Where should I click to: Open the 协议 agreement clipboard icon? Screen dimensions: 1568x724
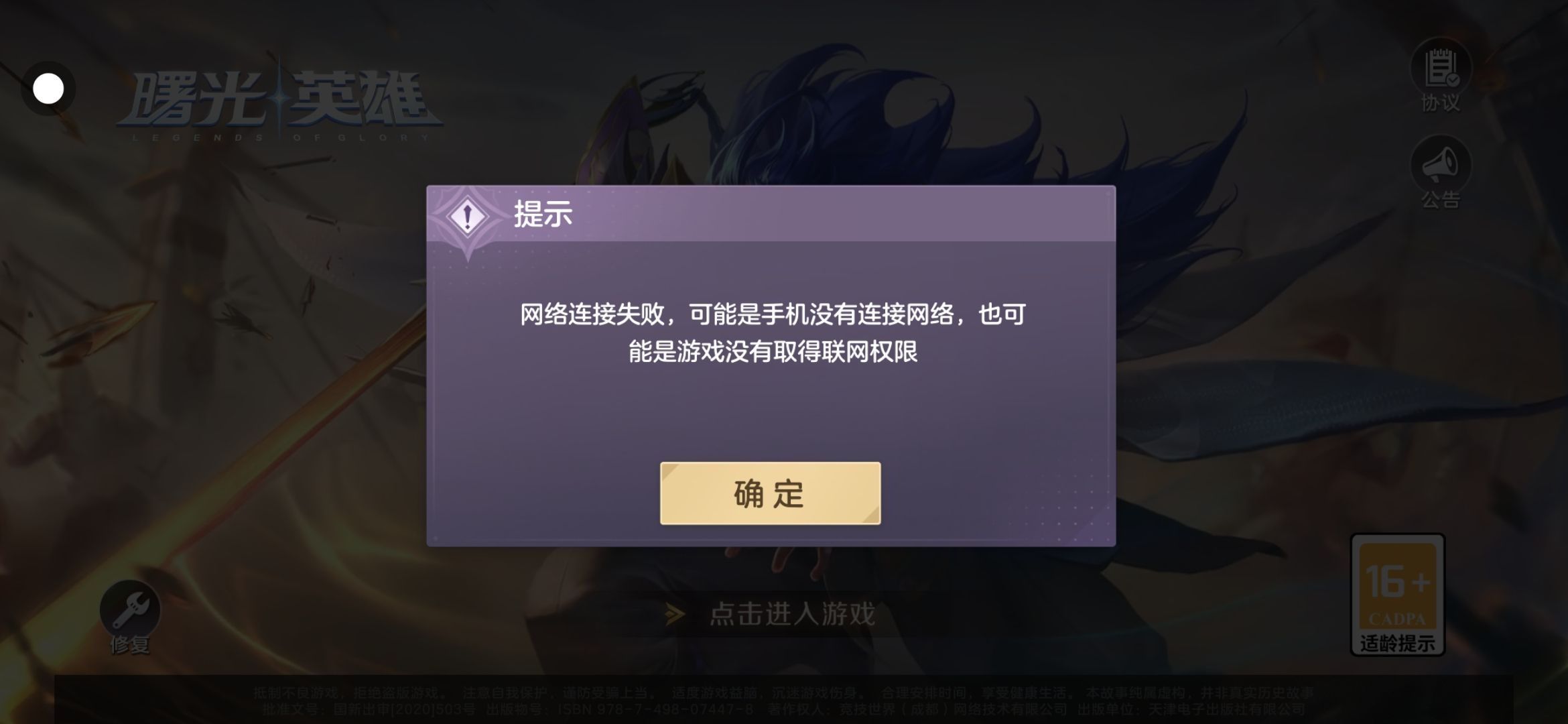click(1441, 68)
